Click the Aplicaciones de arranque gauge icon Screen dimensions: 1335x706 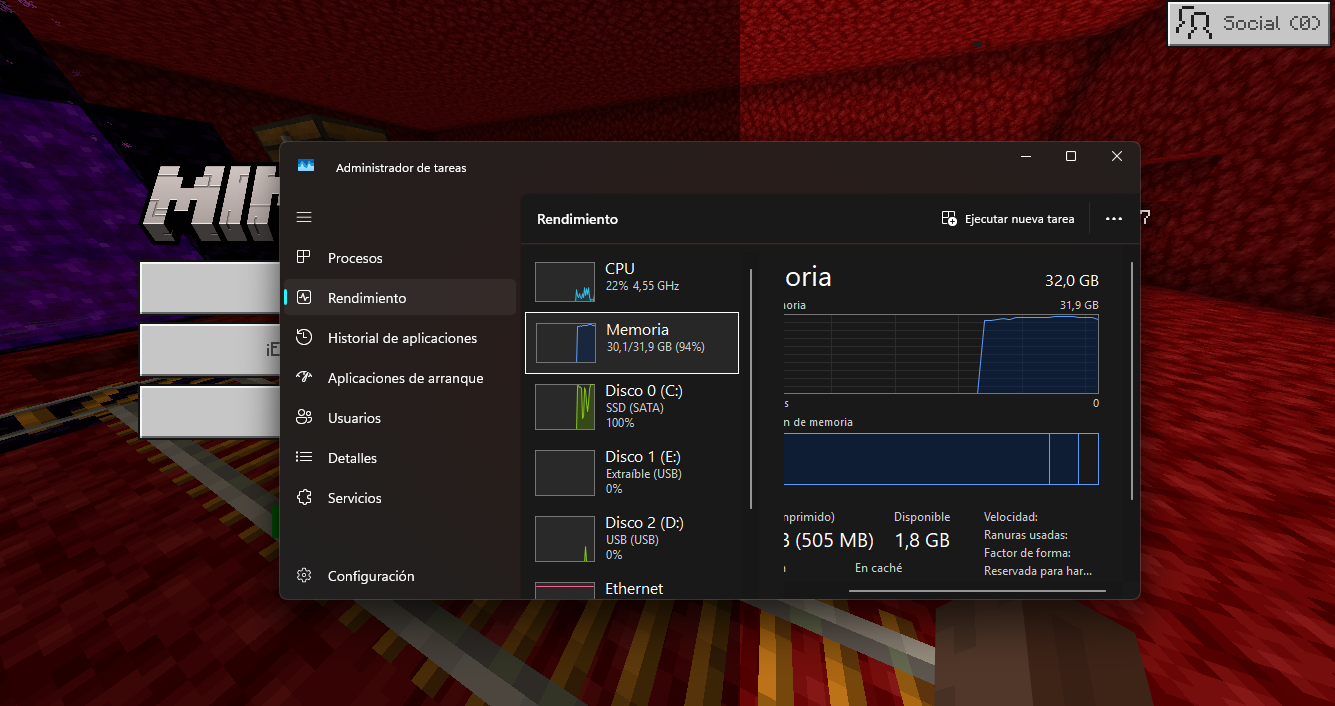(x=304, y=378)
